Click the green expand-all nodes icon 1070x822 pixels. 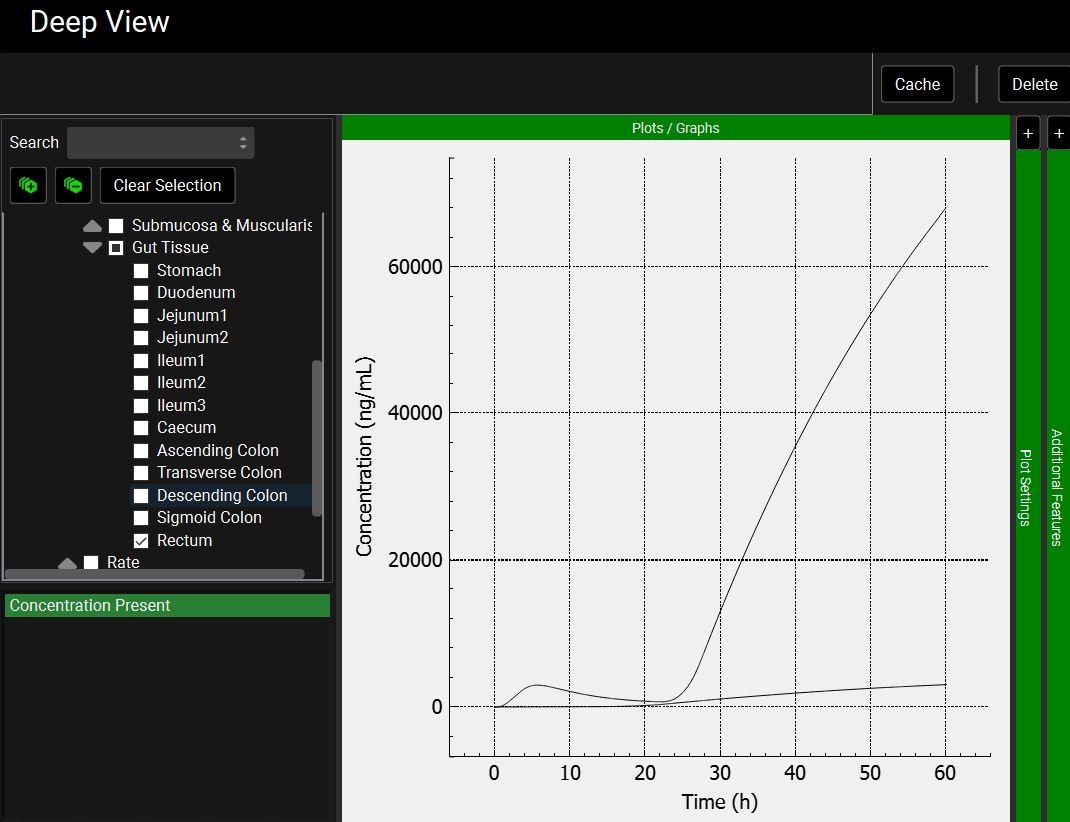click(28, 185)
